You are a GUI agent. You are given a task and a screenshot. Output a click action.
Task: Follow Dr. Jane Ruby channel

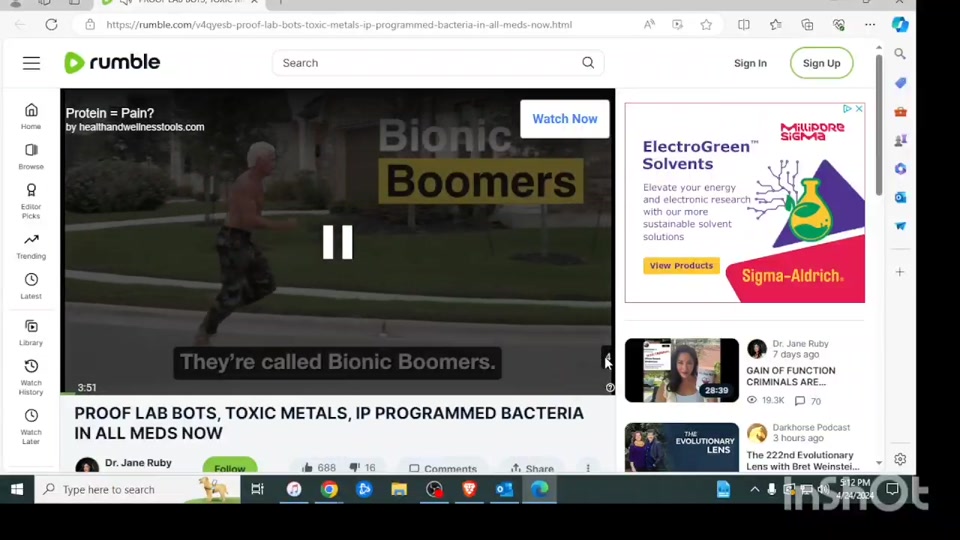point(229,468)
